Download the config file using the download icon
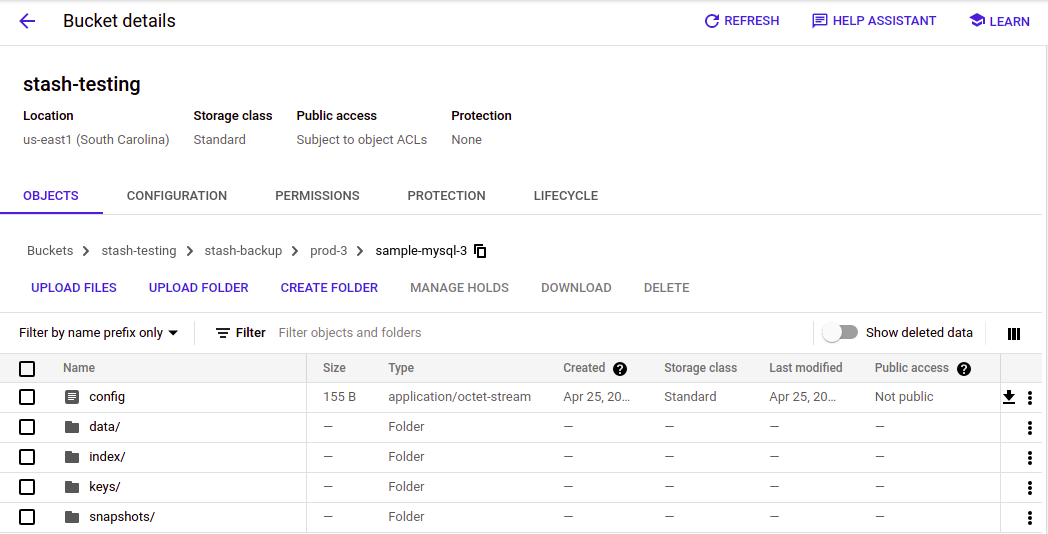Screen dimensions: 1048x534 [x=1009, y=397]
